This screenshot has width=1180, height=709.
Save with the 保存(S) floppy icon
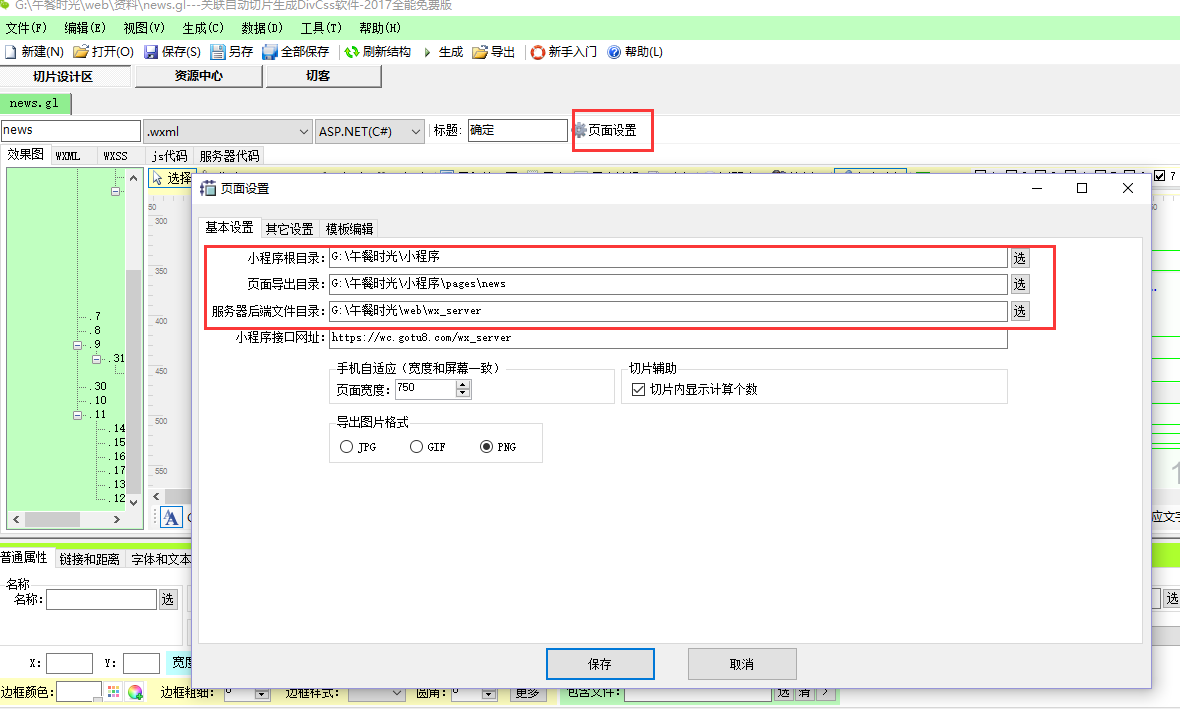(x=151, y=52)
